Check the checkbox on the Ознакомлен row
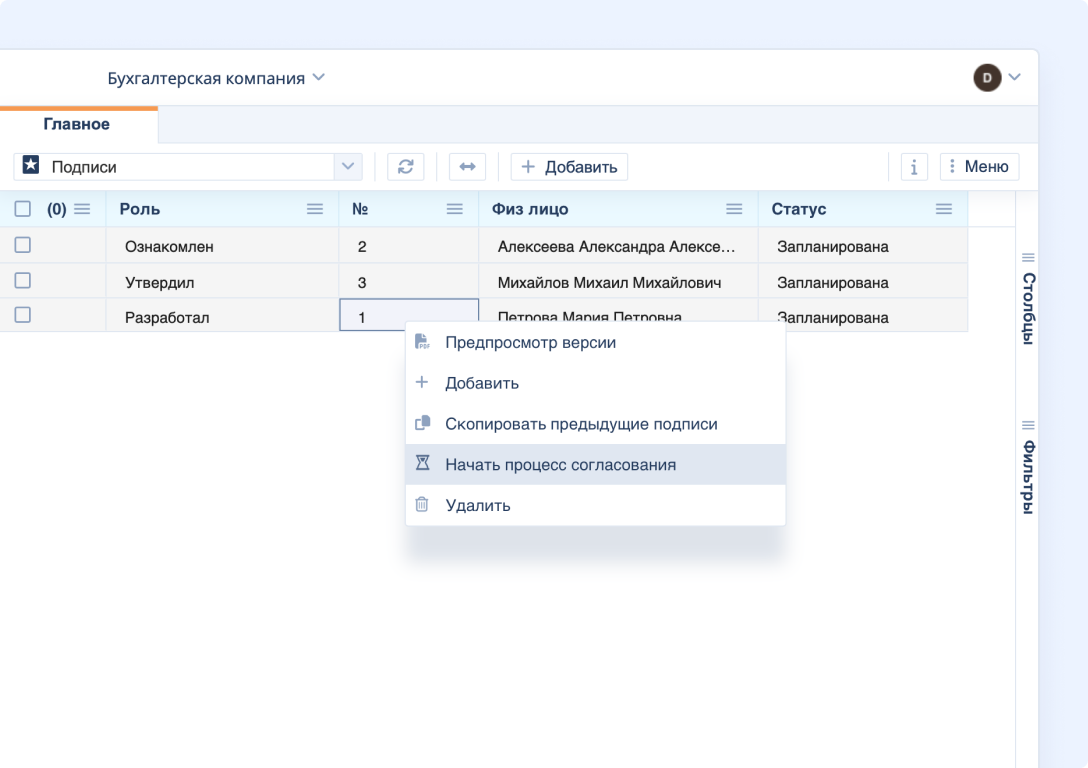This screenshot has width=1088, height=768. pos(22,245)
